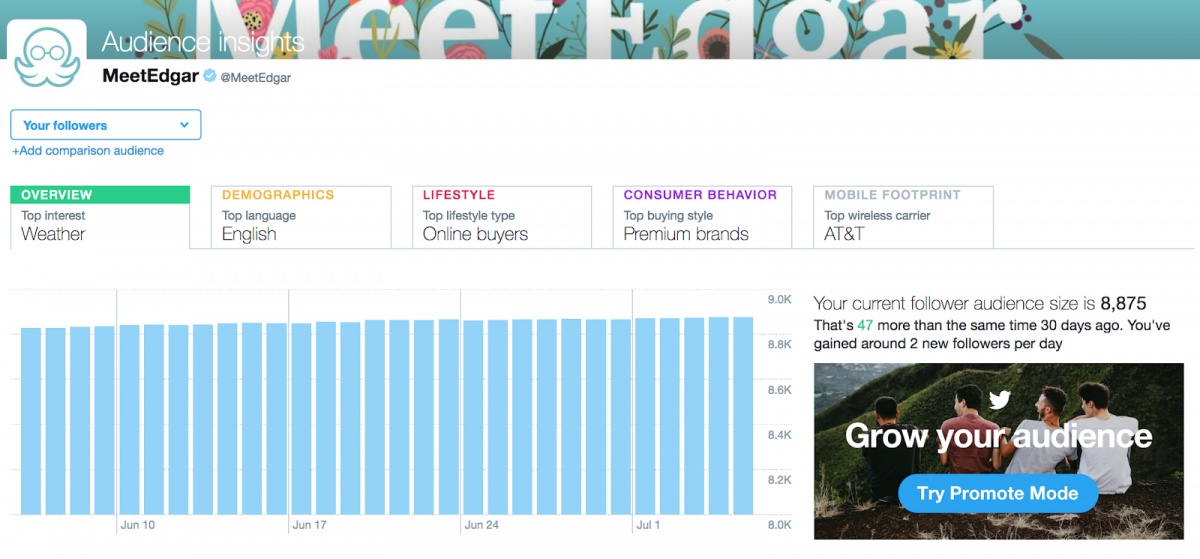1200x559 pixels.
Task: Click the Twitter bird icon in the promo banner
Action: (x=1000, y=400)
